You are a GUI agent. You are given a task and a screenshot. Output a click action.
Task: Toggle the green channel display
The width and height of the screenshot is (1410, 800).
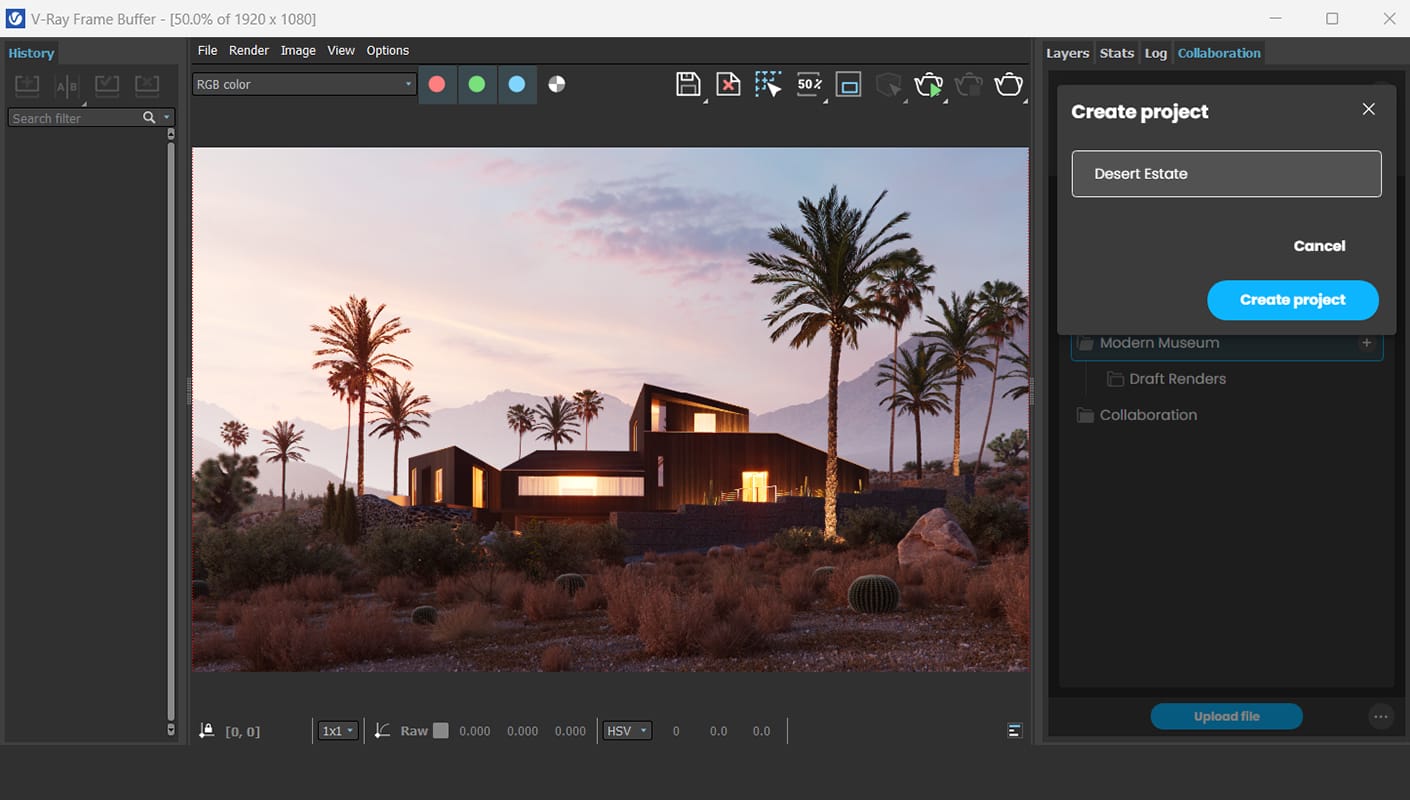pyautogui.click(x=477, y=85)
